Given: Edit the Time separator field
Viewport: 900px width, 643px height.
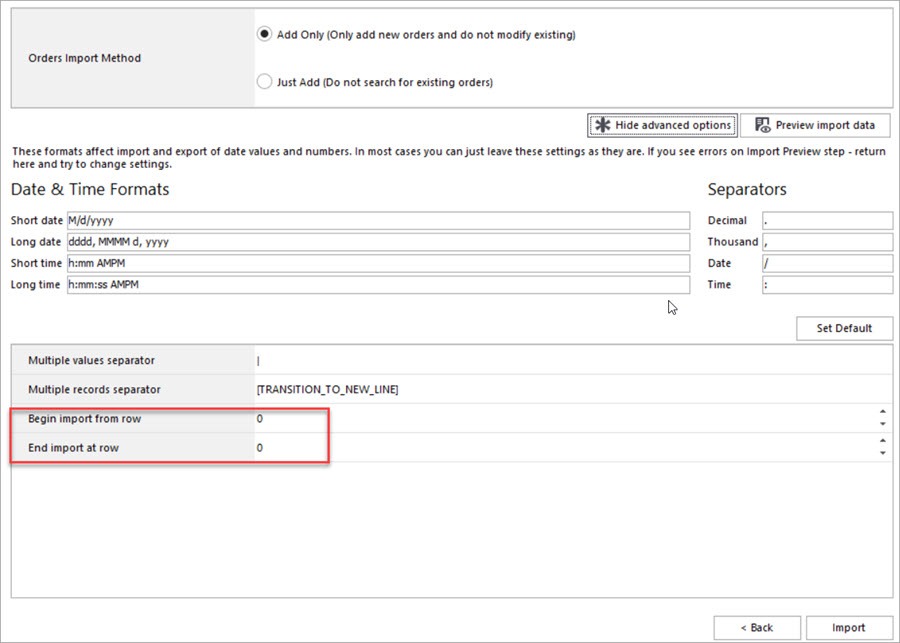Looking at the screenshot, I should tap(826, 285).
